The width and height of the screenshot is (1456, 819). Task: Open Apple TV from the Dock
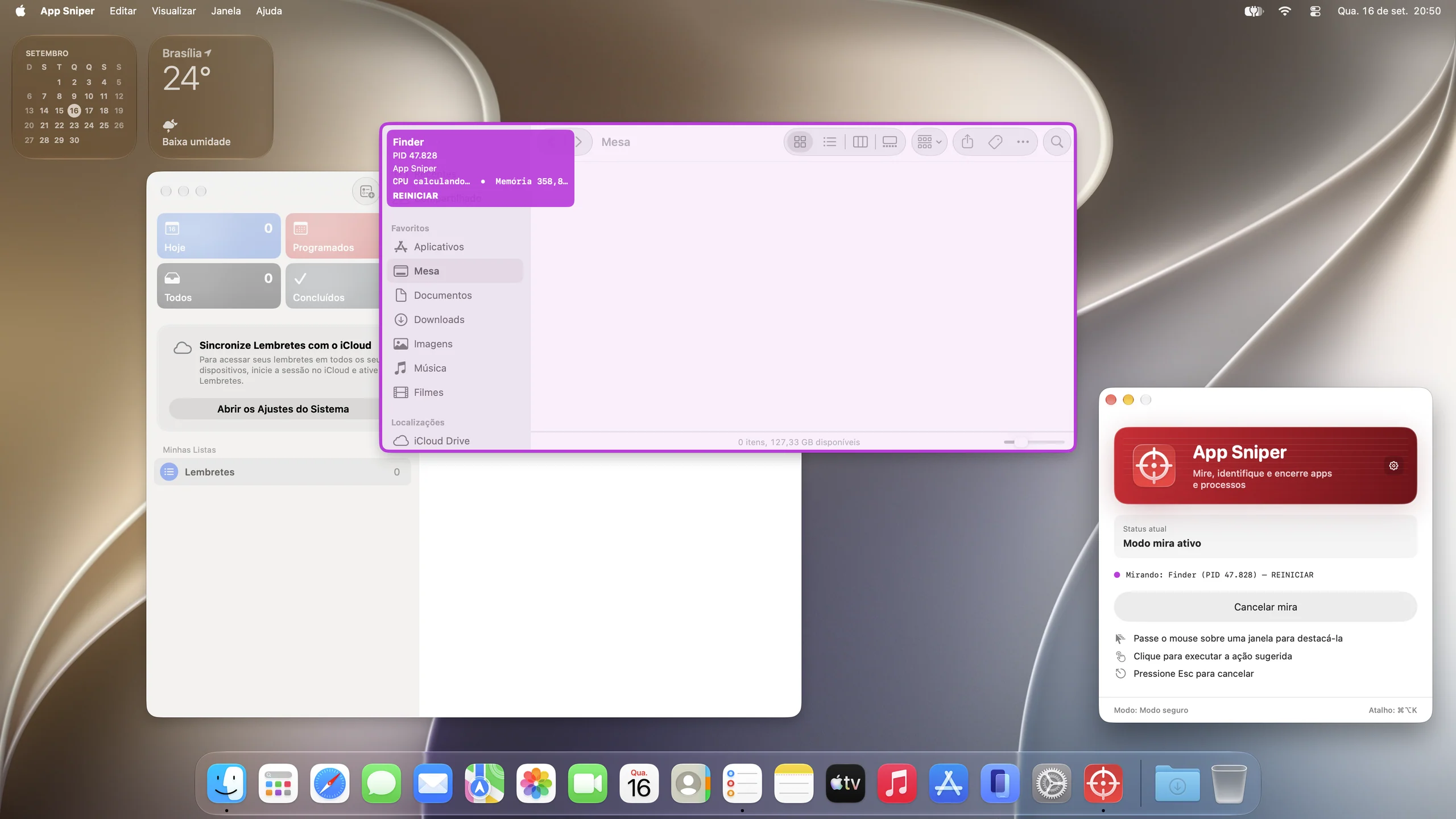[845, 783]
